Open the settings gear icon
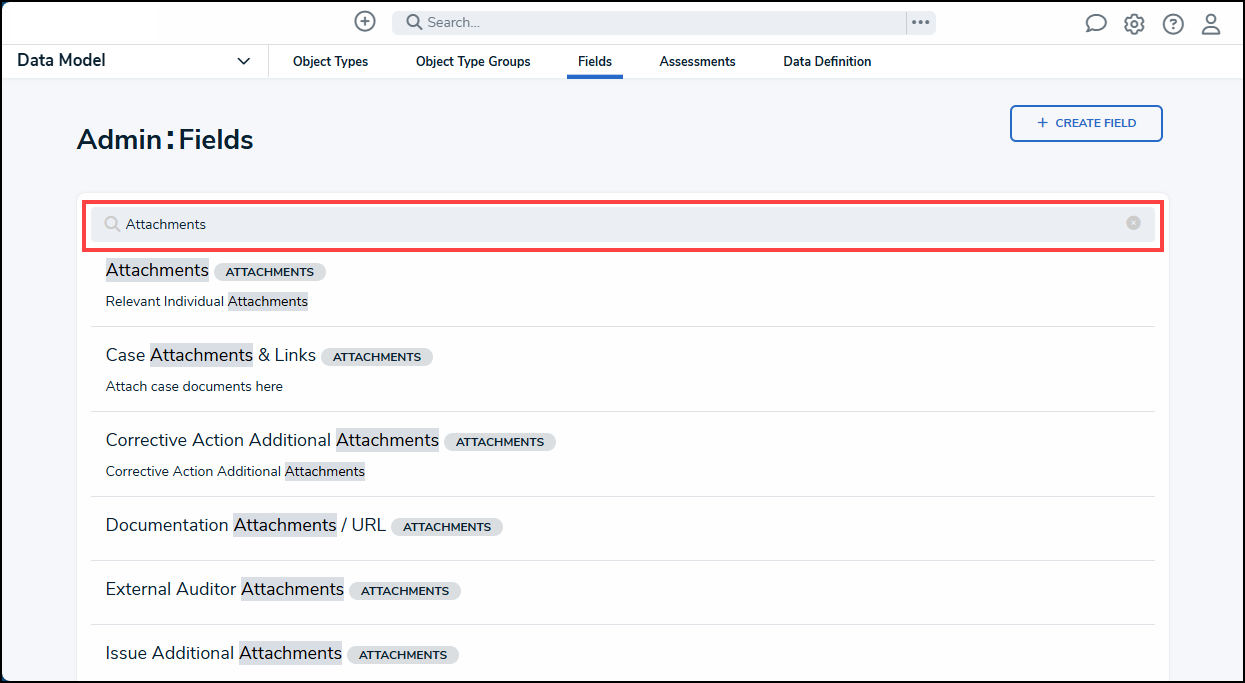Image resolution: width=1245 pixels, height=683 pixels. (1134, 24)
